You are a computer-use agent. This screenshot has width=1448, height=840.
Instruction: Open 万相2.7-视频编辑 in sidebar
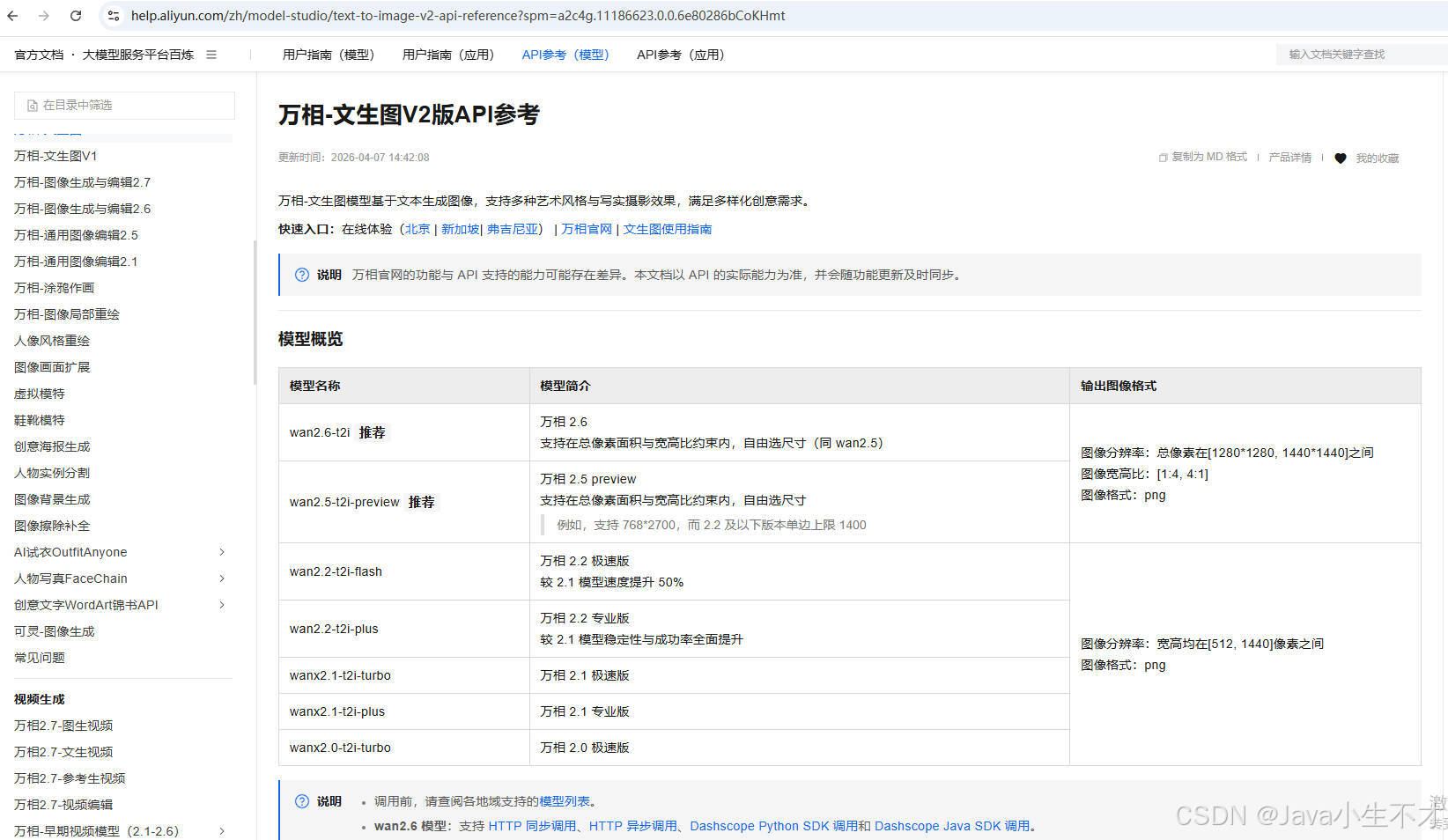coord(63,805)
